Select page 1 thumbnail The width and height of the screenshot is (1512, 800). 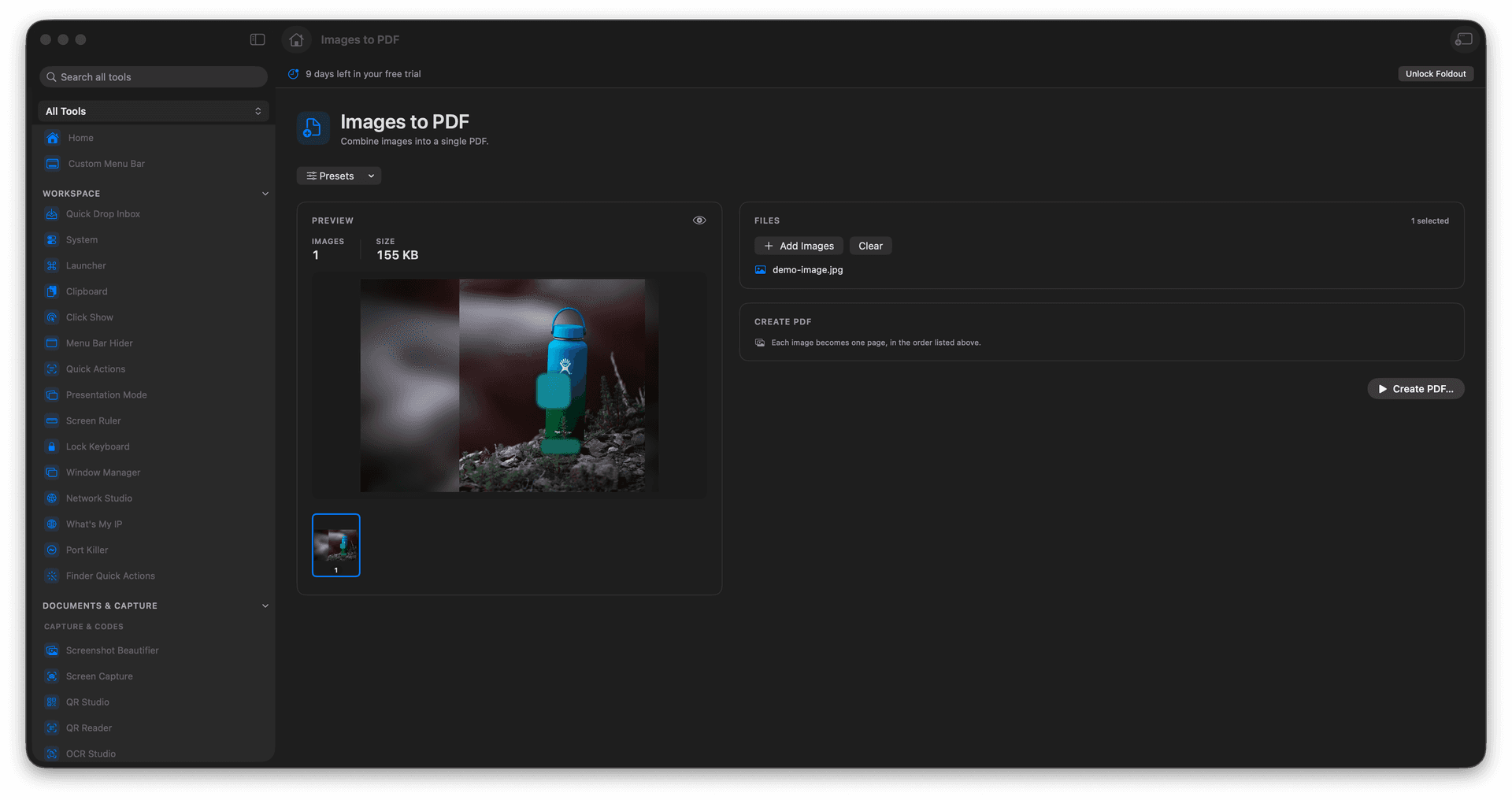click(x=336, y=545)
